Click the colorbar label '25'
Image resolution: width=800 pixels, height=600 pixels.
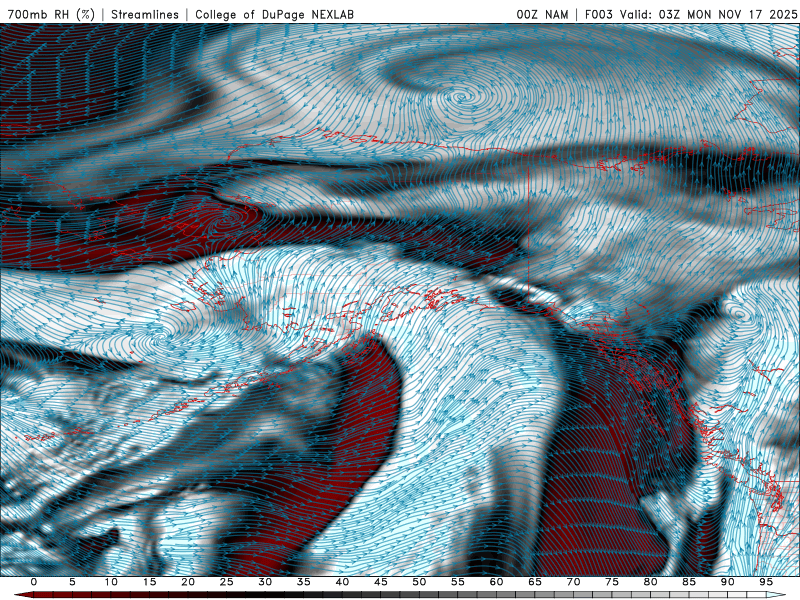(227, 582)
